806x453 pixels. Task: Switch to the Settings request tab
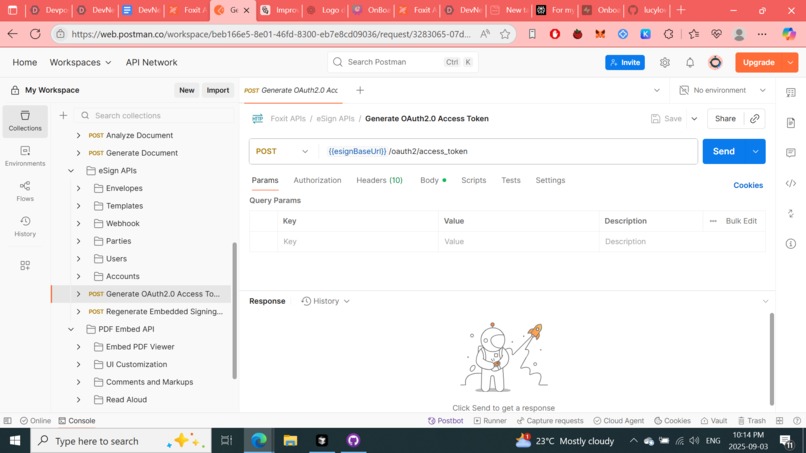(x=550, y=180)
